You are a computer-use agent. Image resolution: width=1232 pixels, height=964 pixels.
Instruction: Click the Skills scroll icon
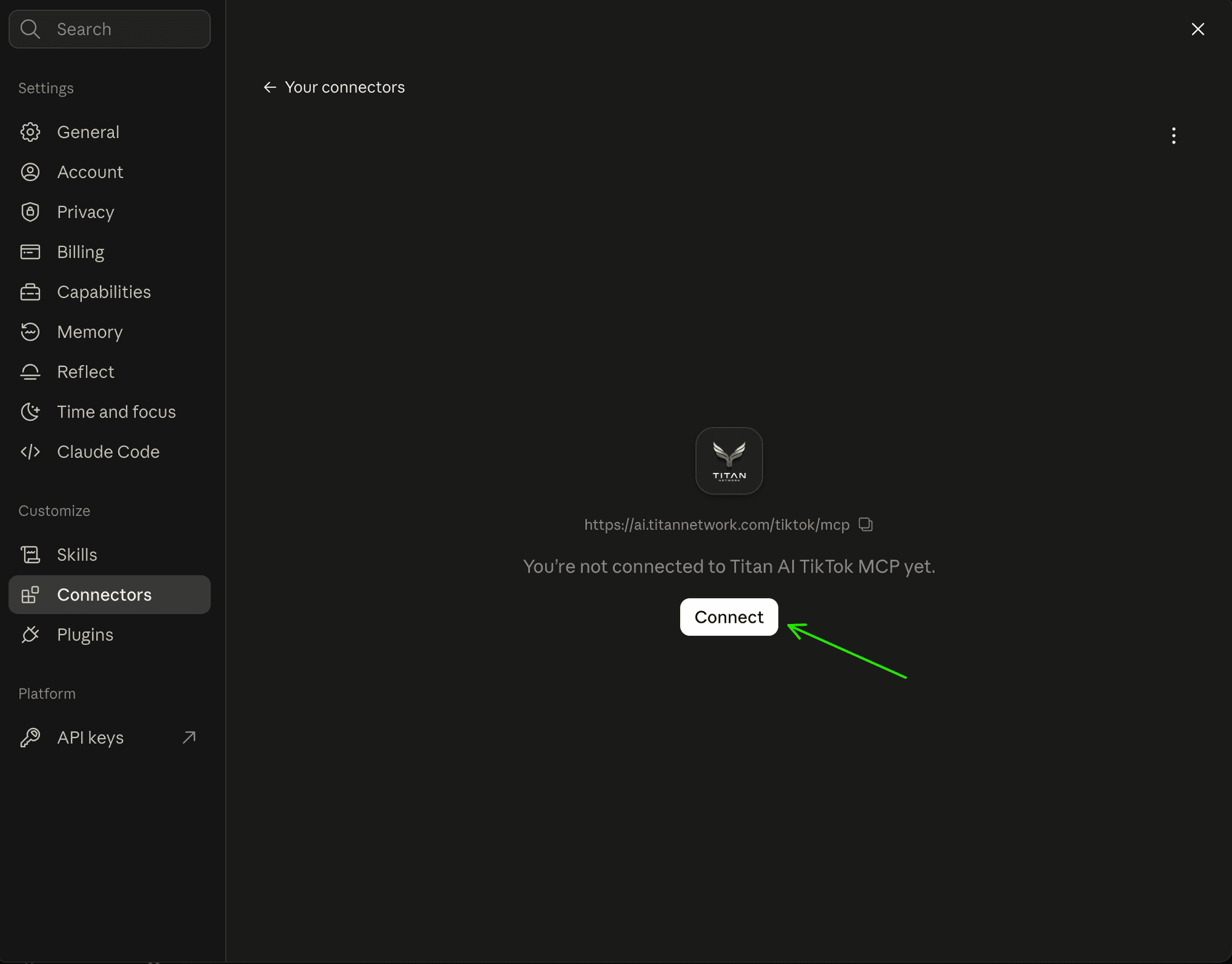[x=30, y=554]
